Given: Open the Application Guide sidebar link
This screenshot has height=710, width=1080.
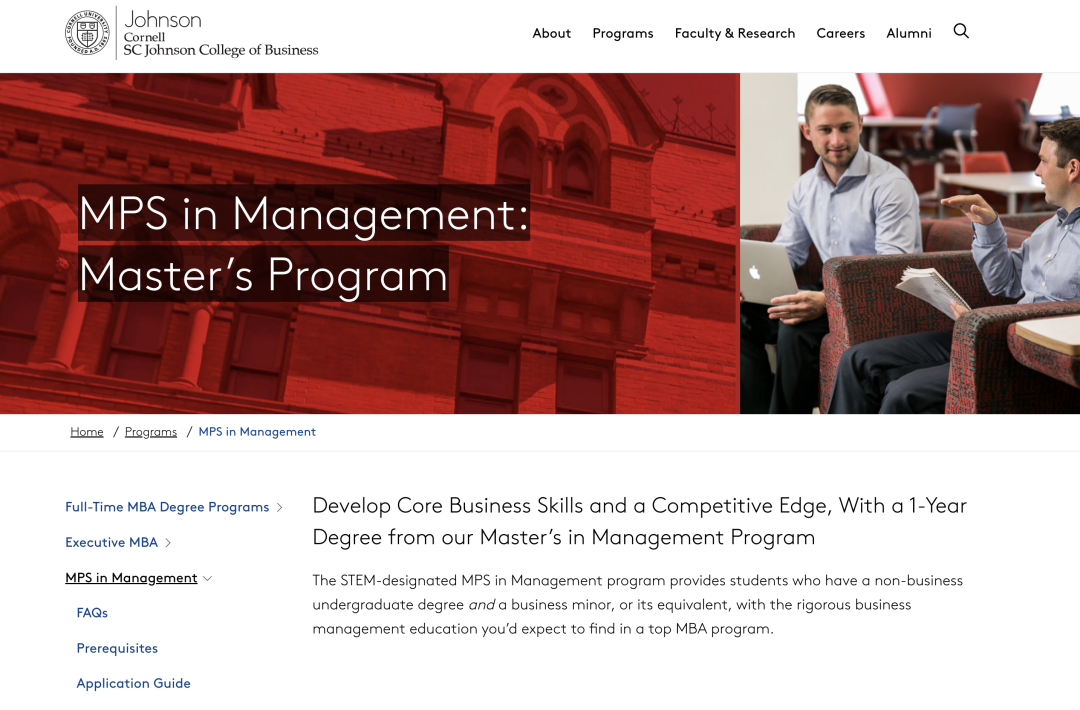Looking at the screenshot, I should 134,683.
